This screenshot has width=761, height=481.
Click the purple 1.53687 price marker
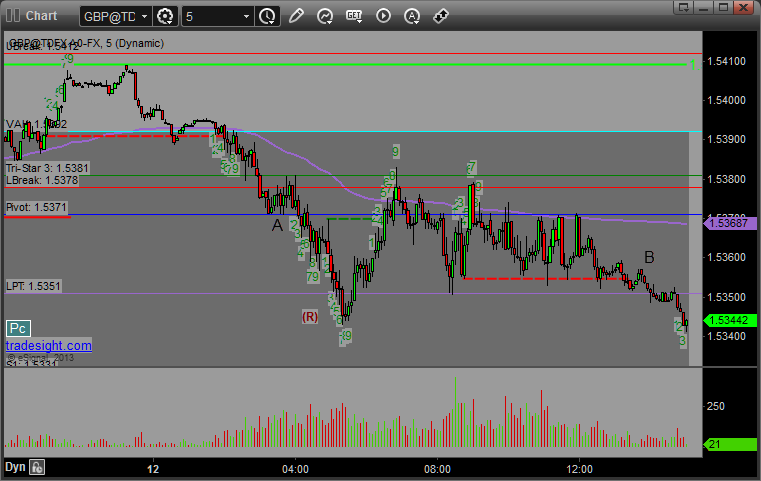coord(730,223)
